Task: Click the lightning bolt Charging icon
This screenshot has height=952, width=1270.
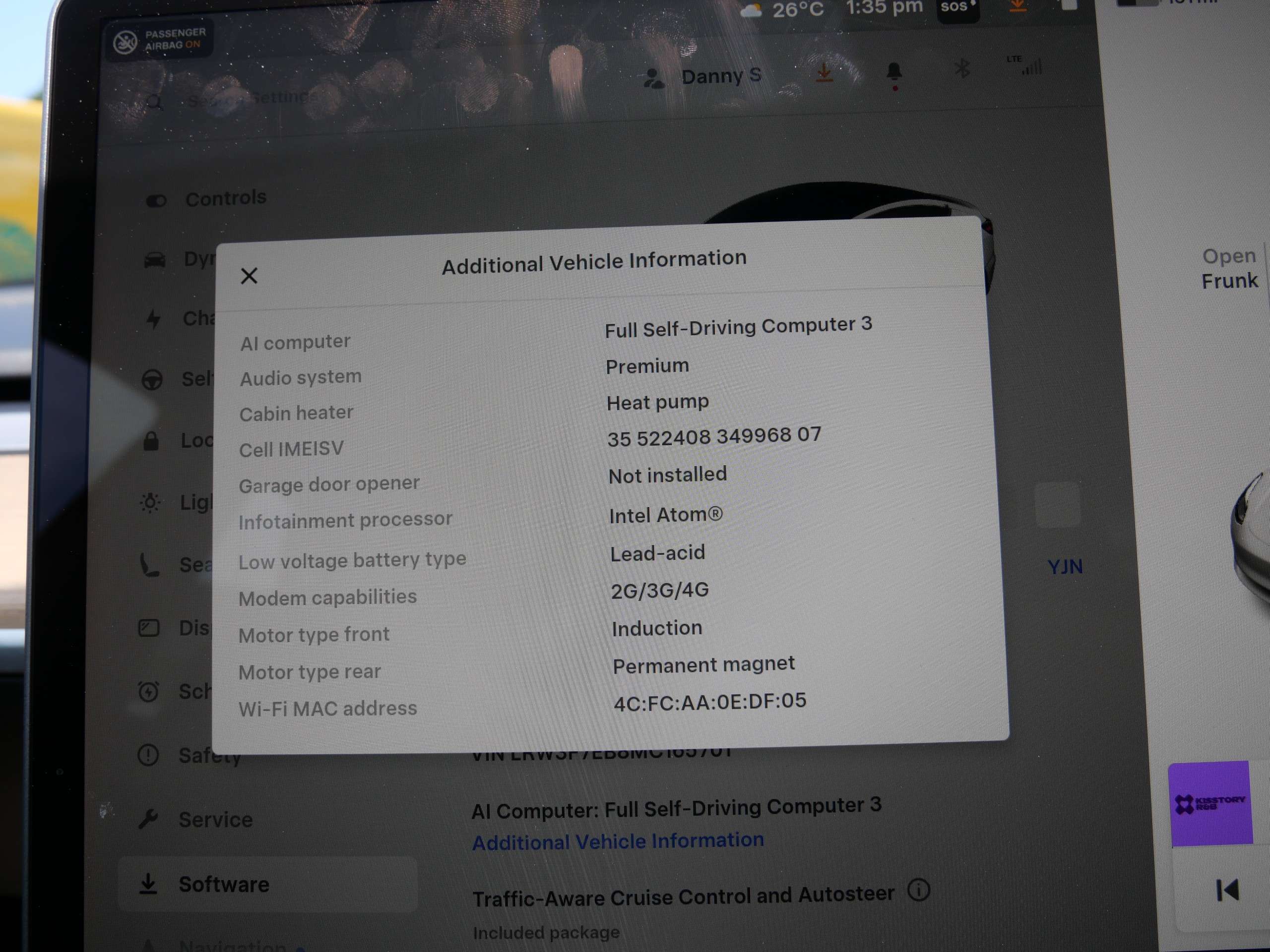Action: click(153, 319)
